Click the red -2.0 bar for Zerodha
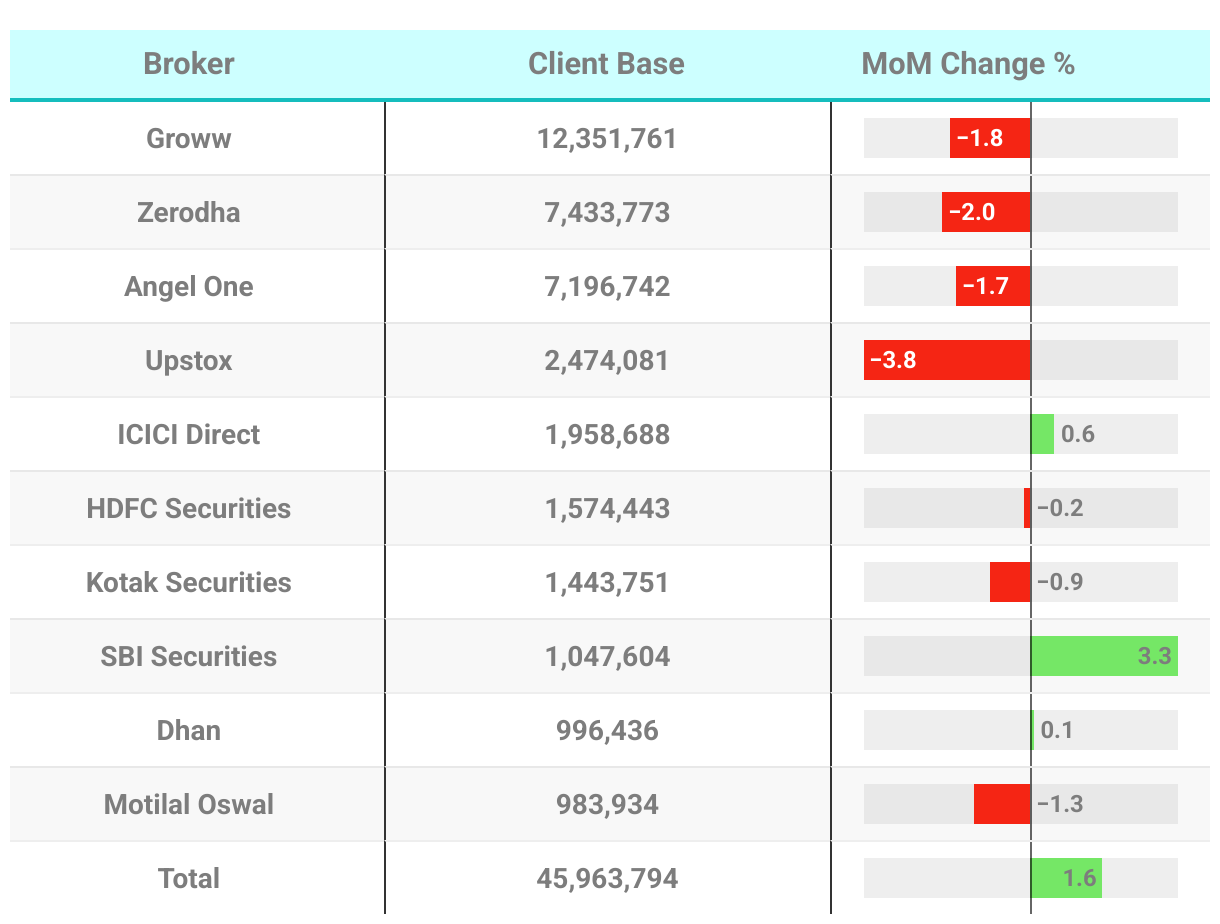This screenshot has width=1220, height=924. [986, 212]
